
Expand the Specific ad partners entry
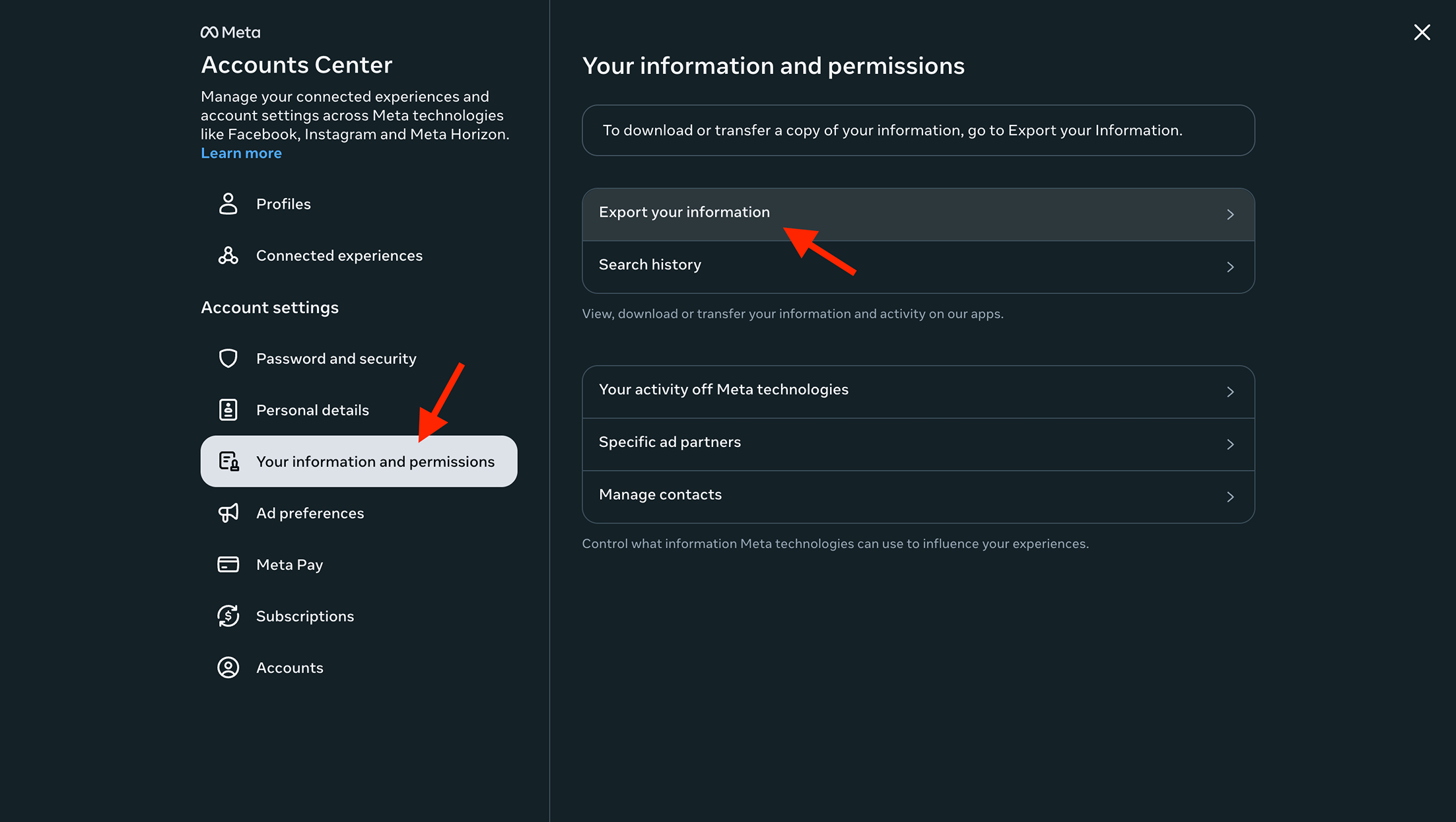pyautogui.click(x=1230, y=444)
